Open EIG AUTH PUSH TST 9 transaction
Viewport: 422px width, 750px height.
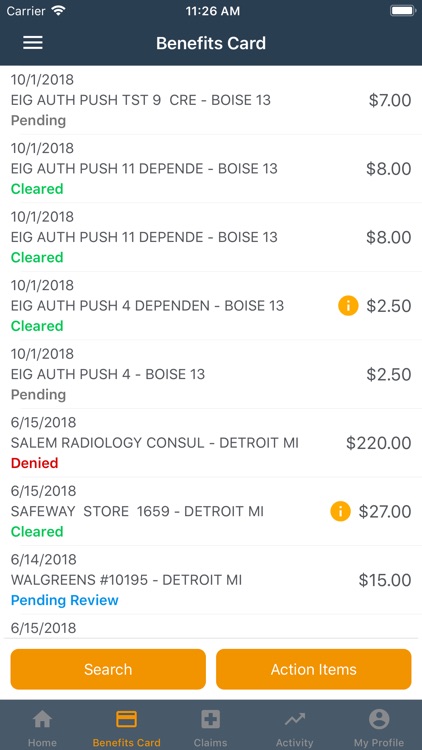211,100
